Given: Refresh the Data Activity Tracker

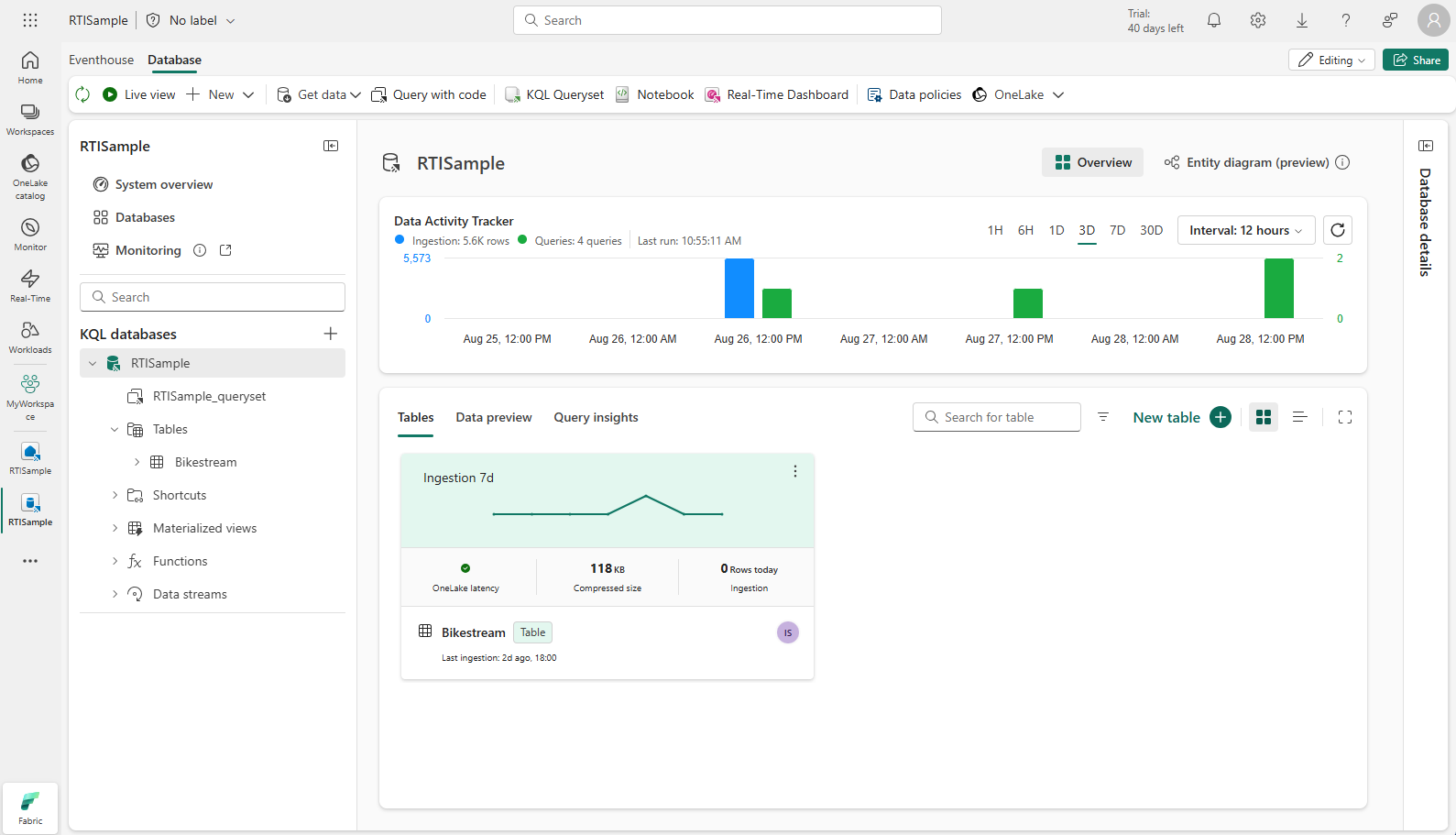Looking at the screenshot, I should pyautogui.click(x=1338, y=230).
